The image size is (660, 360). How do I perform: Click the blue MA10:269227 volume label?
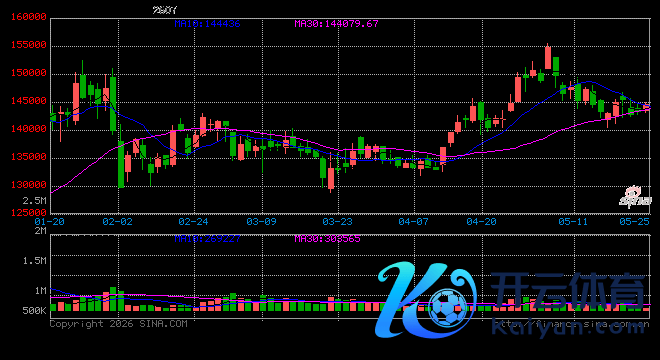207,239
